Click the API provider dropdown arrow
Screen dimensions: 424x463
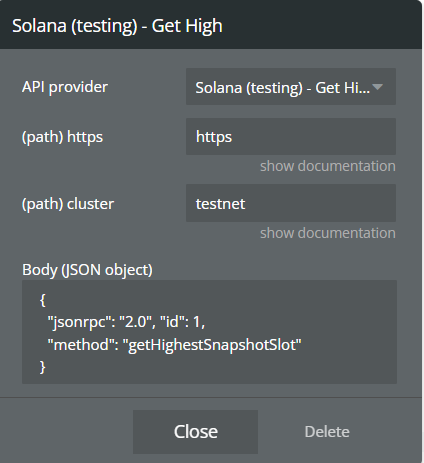(377, 87)
